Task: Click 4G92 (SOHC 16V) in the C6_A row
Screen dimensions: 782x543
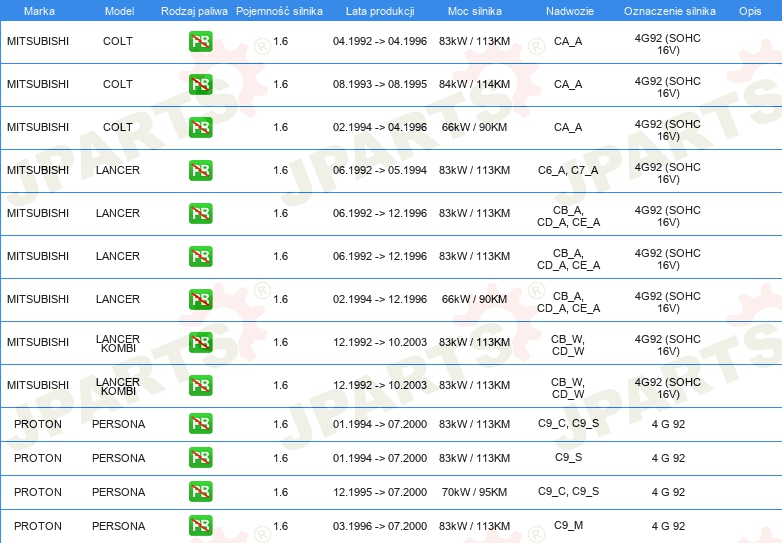Action: 668,173
